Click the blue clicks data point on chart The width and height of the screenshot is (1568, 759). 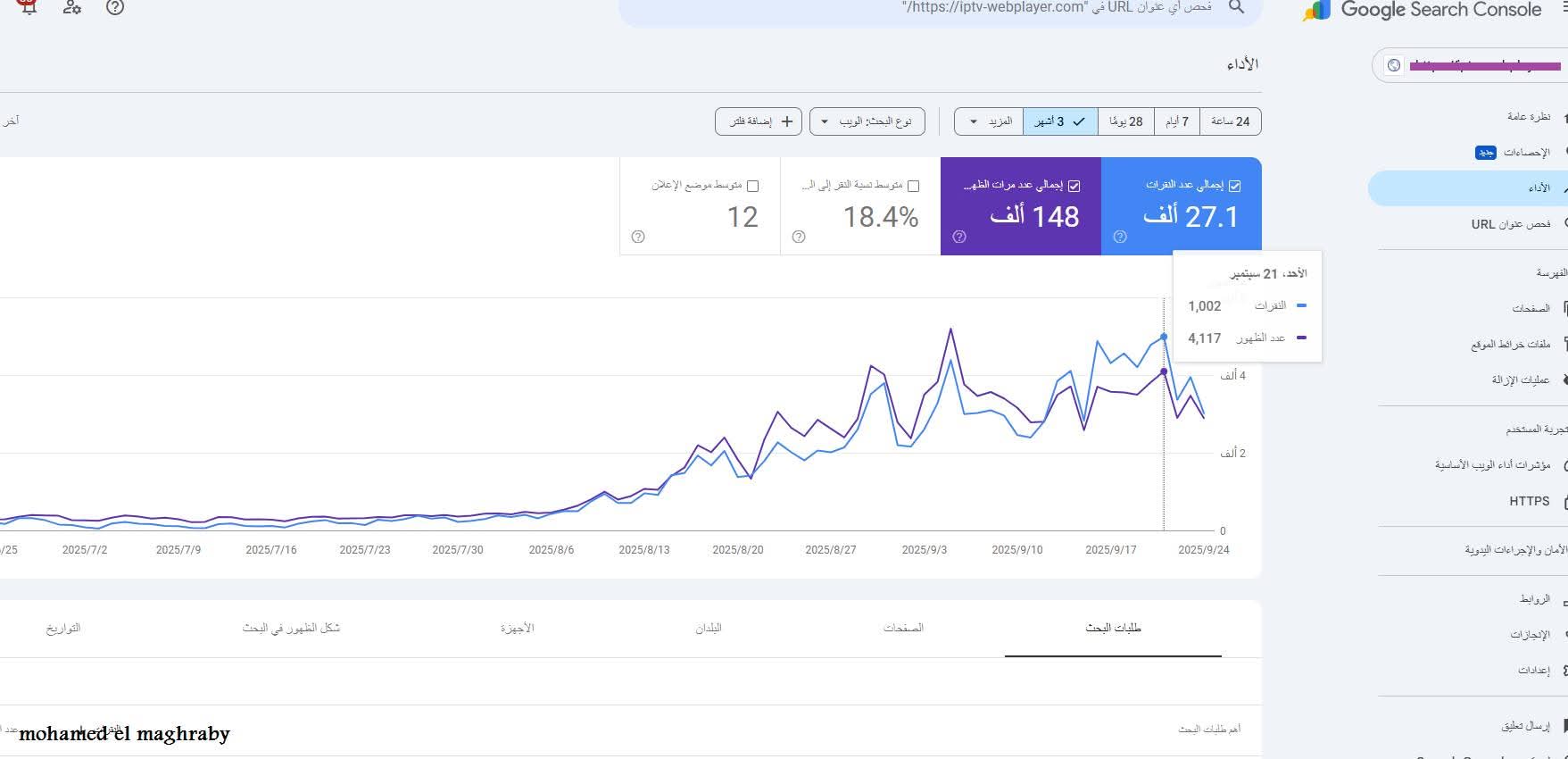click(x=1164, y=337)
